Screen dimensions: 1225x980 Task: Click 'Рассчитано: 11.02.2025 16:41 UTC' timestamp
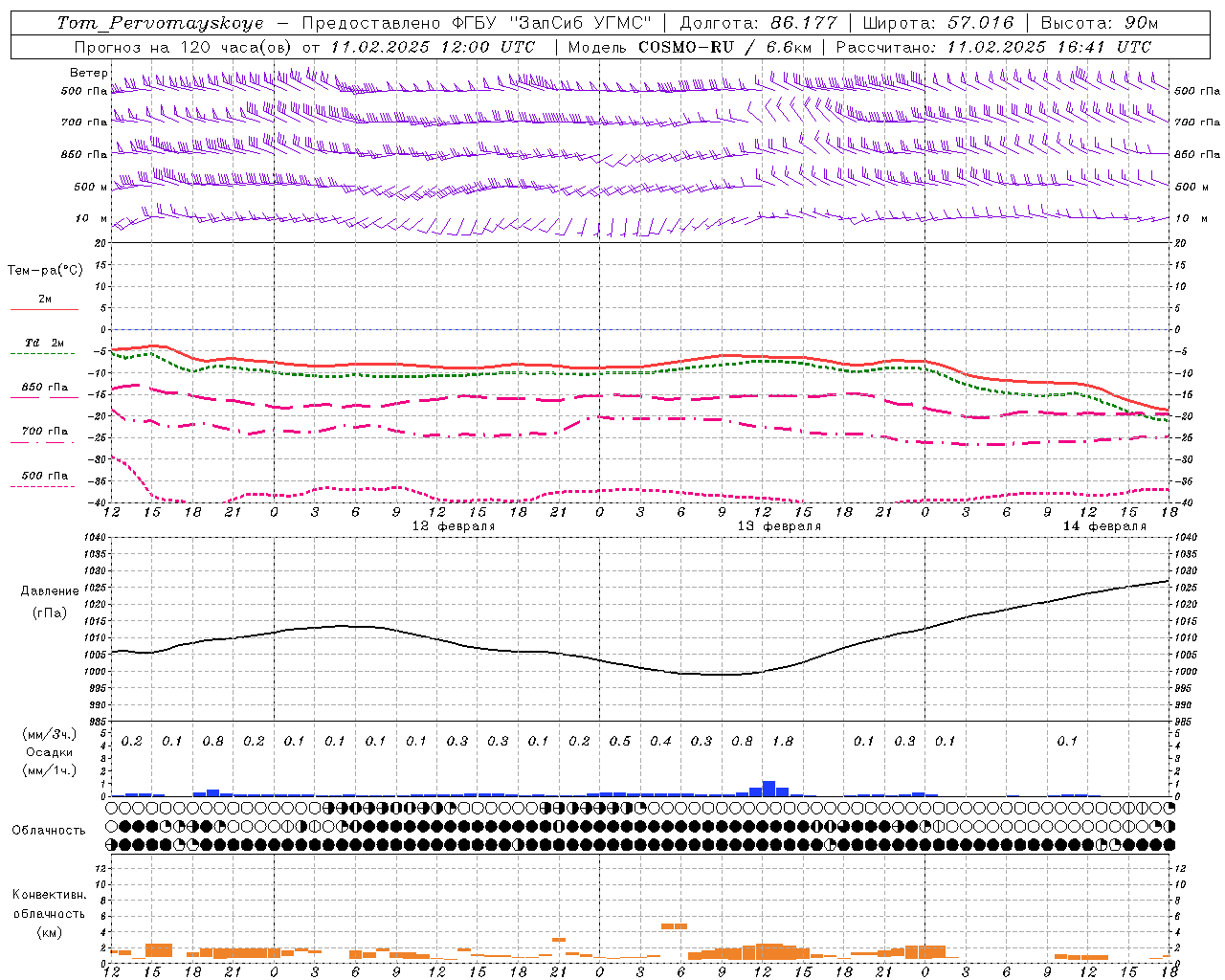993,47
